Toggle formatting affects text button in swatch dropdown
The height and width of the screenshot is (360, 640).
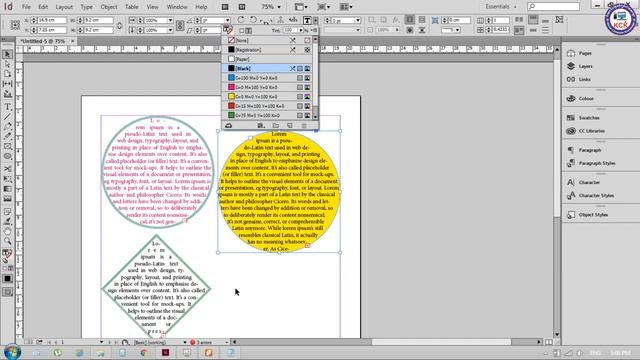[249, 31]
